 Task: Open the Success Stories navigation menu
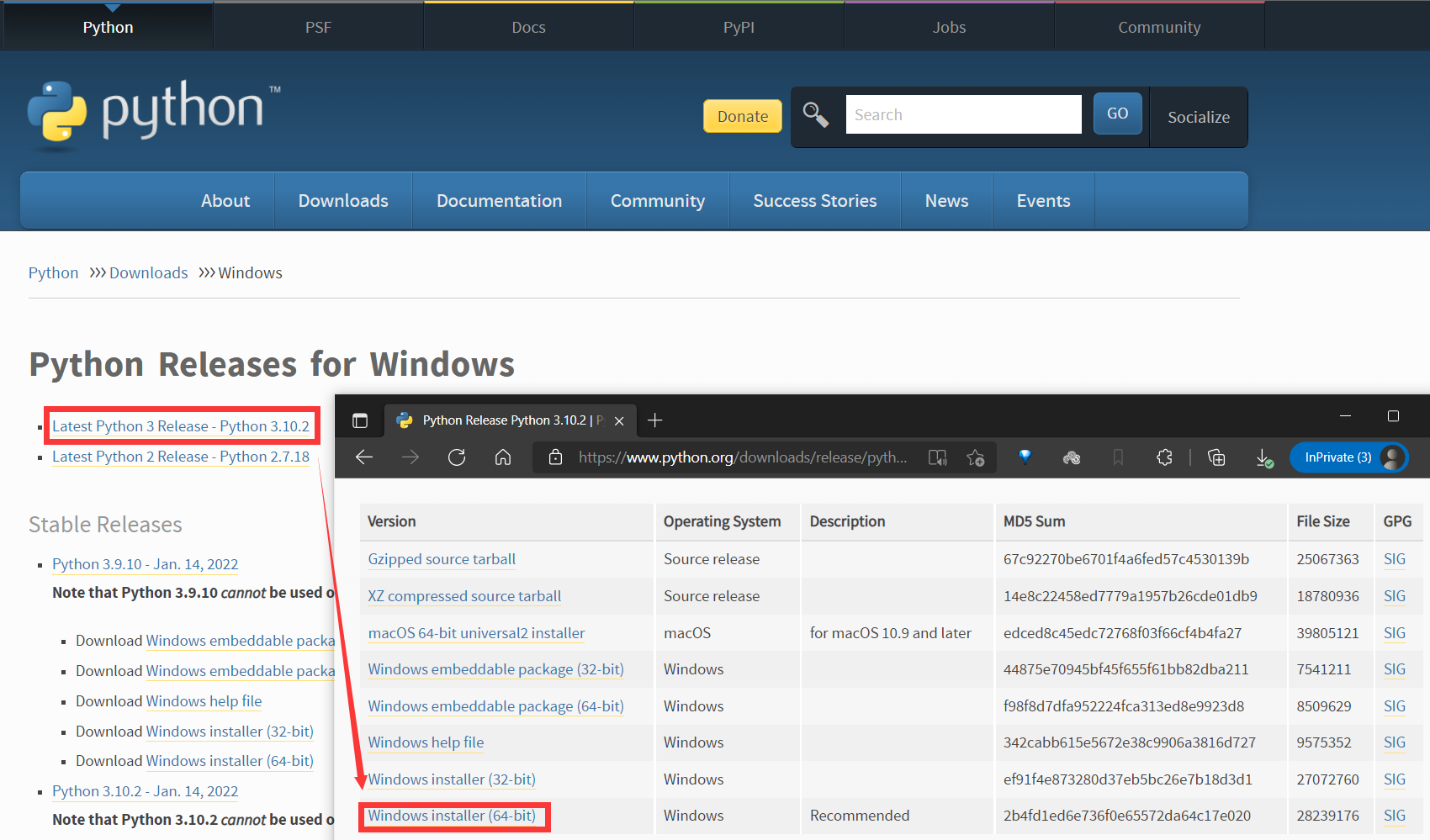[x=815, y=200]
